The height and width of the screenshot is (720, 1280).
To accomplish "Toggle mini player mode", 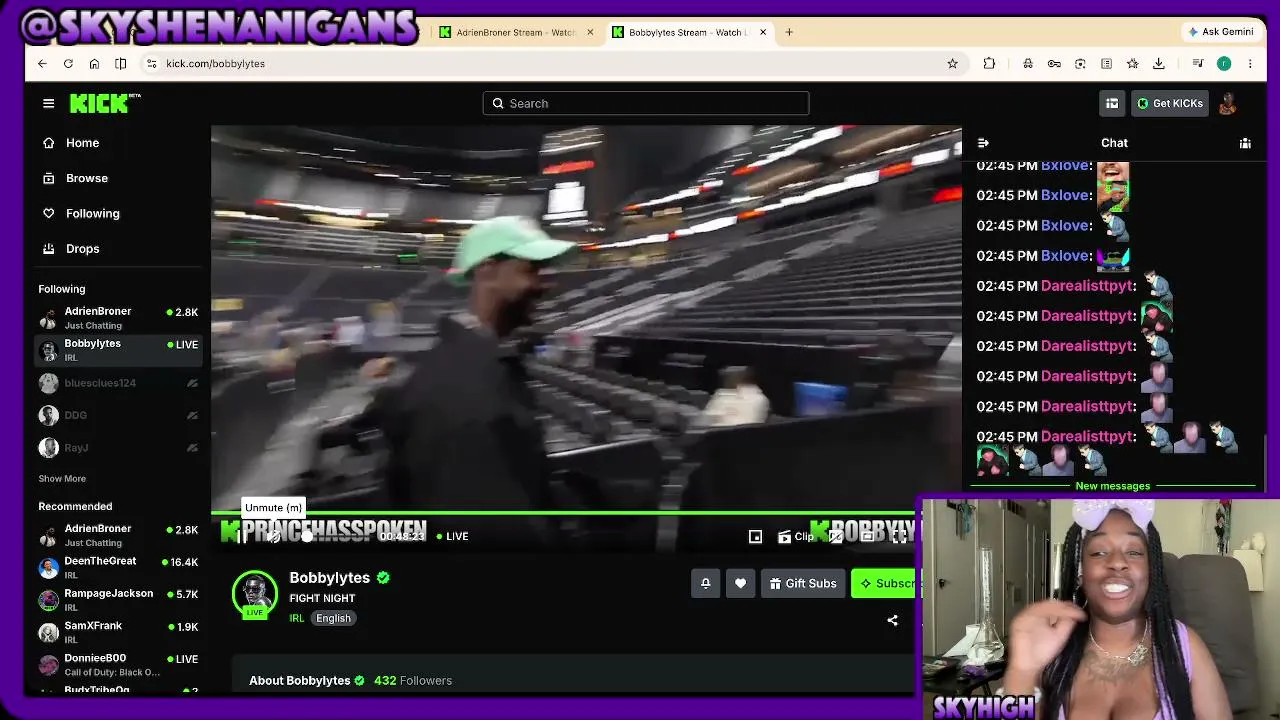I will pos(755,536).
